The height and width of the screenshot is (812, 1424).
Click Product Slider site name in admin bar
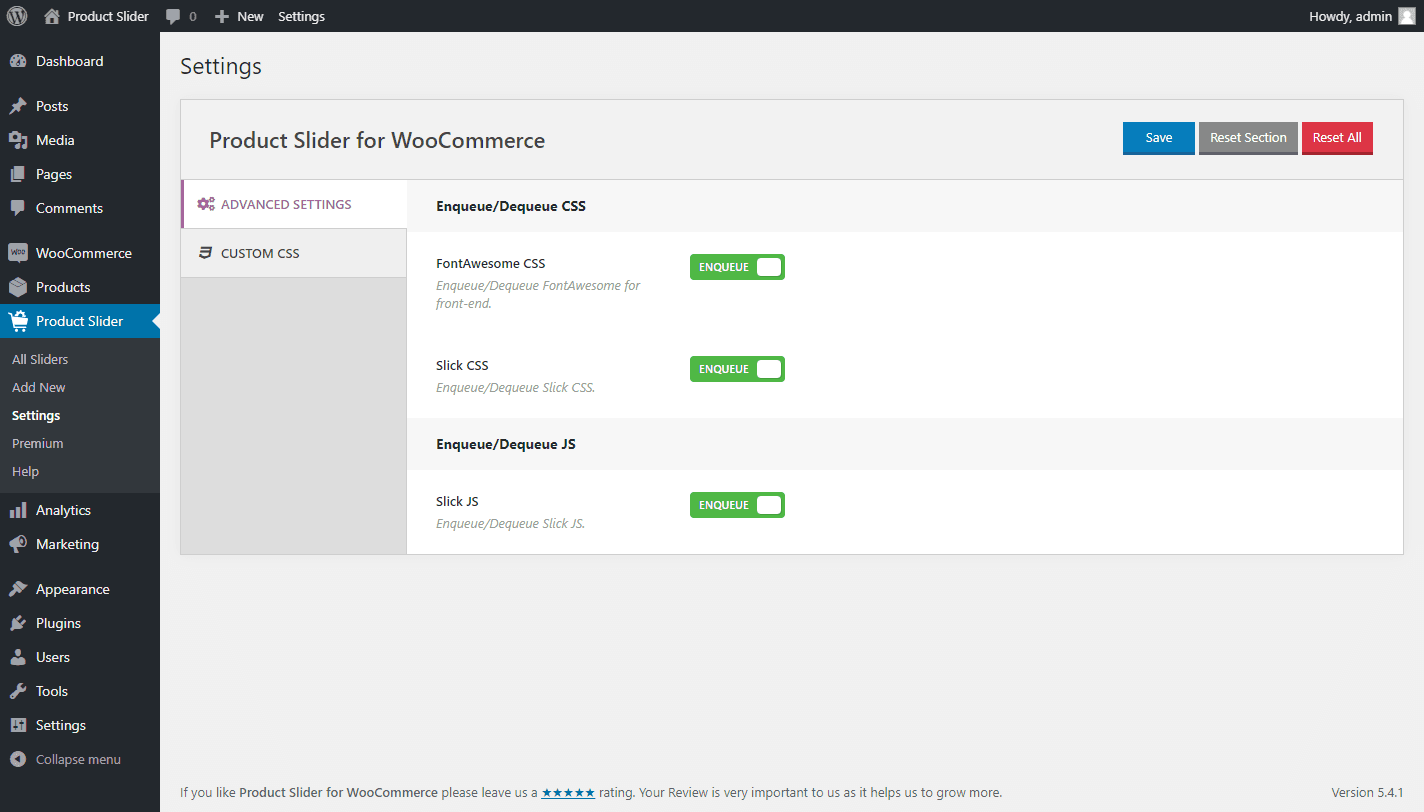pyautogui.click(x=108, y=16)
